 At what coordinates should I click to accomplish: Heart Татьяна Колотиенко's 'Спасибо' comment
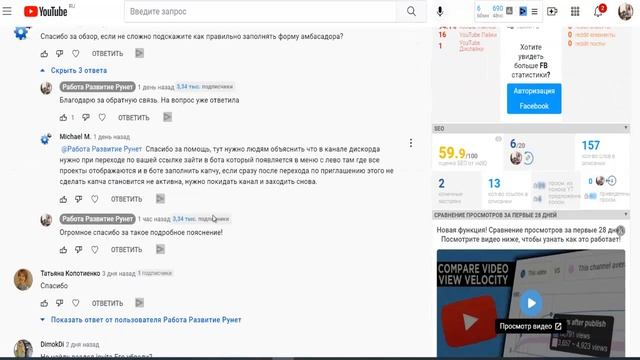pos(76,303)
